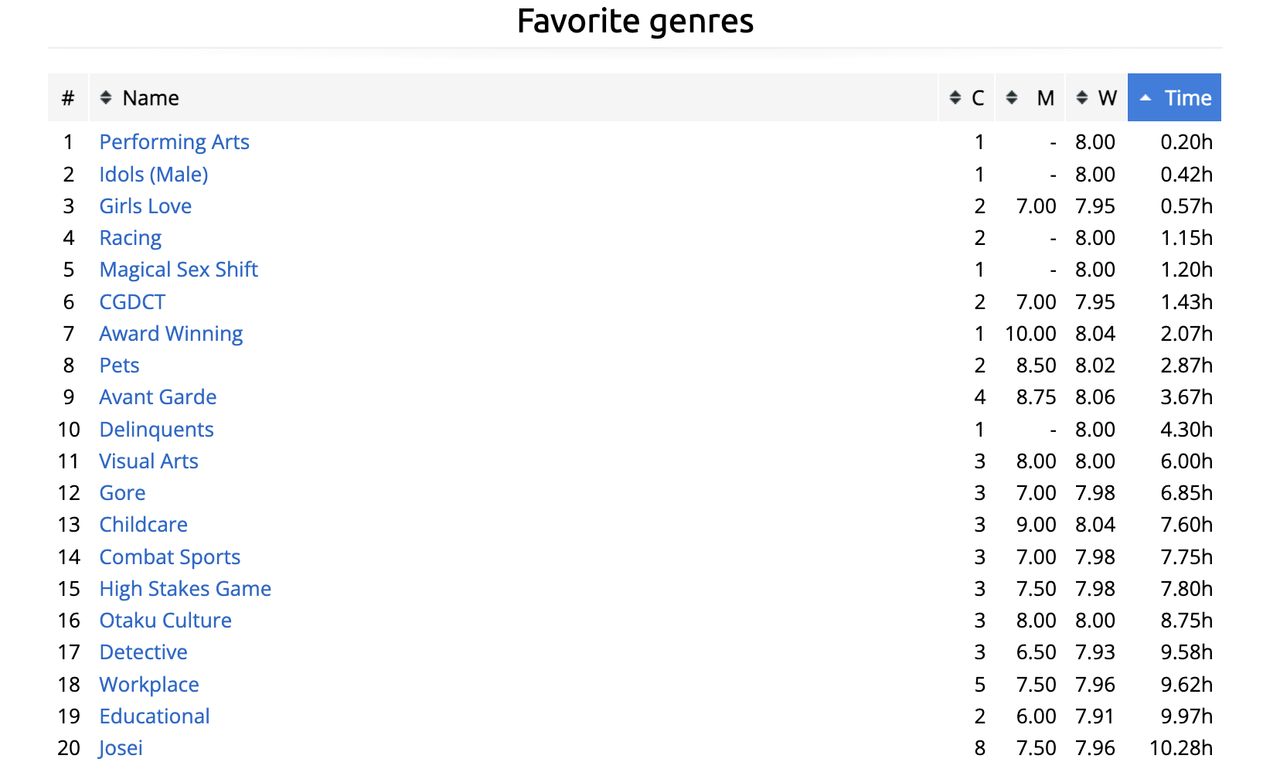Image resolution: width=1280 pixels, height=762 pixels.
Task: Open the Idols (Male) genre
Action: [153, 174]
